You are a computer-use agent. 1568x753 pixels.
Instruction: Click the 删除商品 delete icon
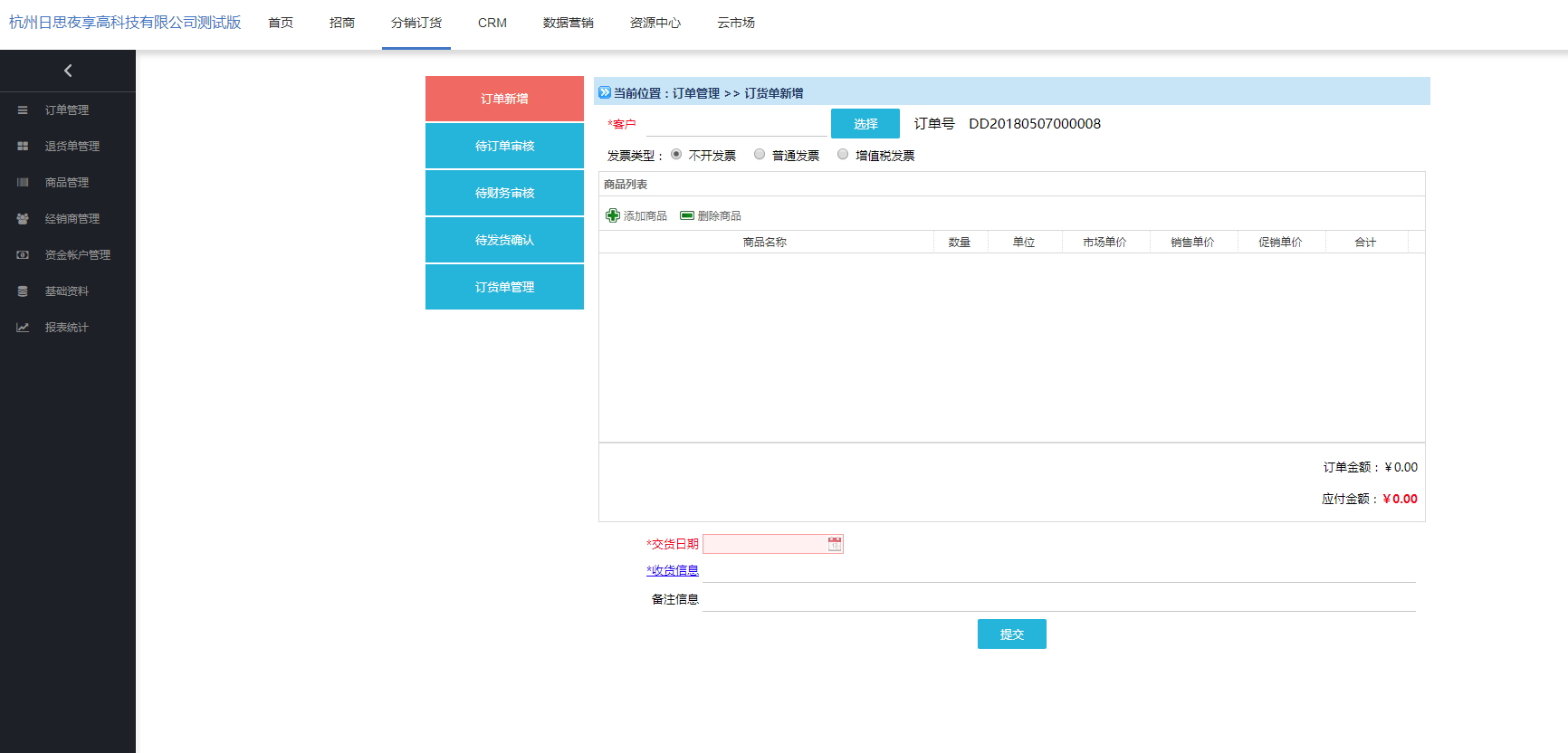click(687, 215)
